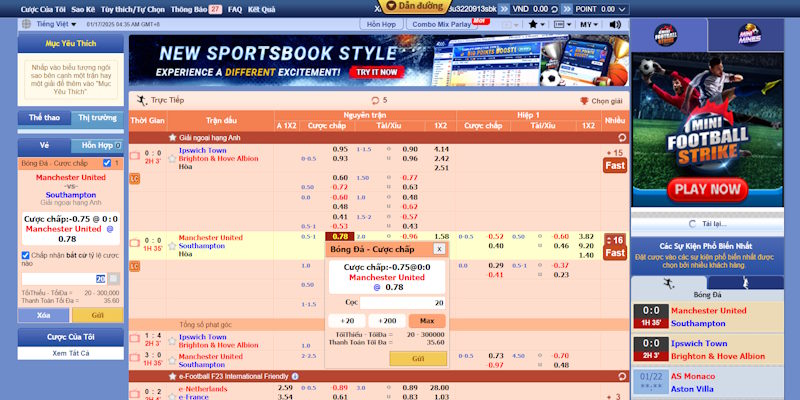Toggle the accept any odds checkbox
Viewport: 800px width, 400px height.
point(26,255)
